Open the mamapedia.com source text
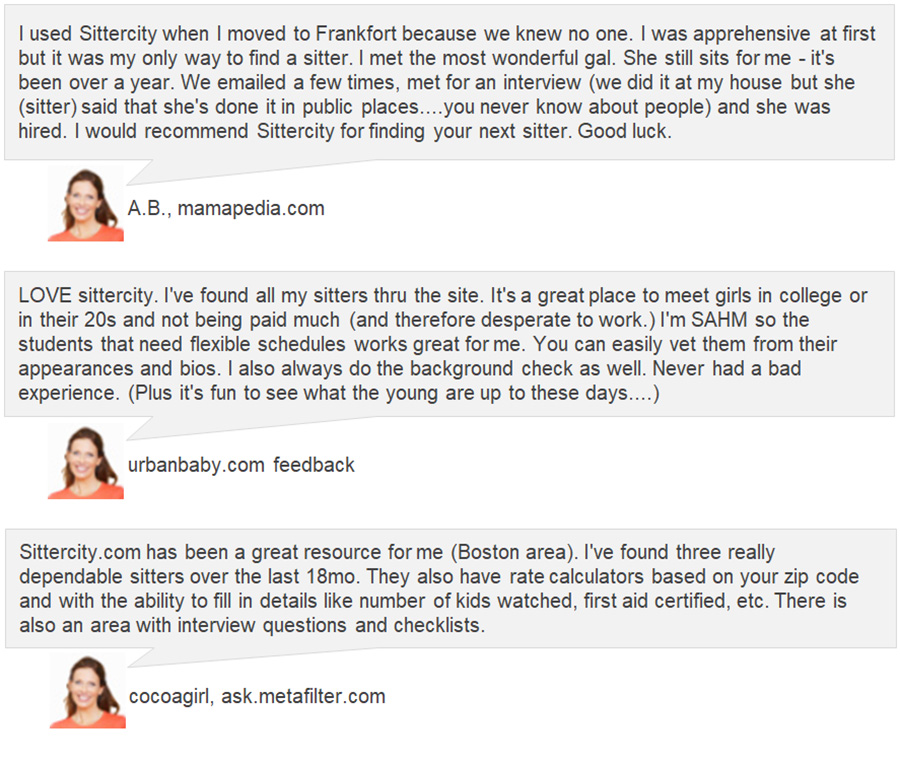Screen dimensions: 900x764 pyautogui.click(x=251, y=208)
